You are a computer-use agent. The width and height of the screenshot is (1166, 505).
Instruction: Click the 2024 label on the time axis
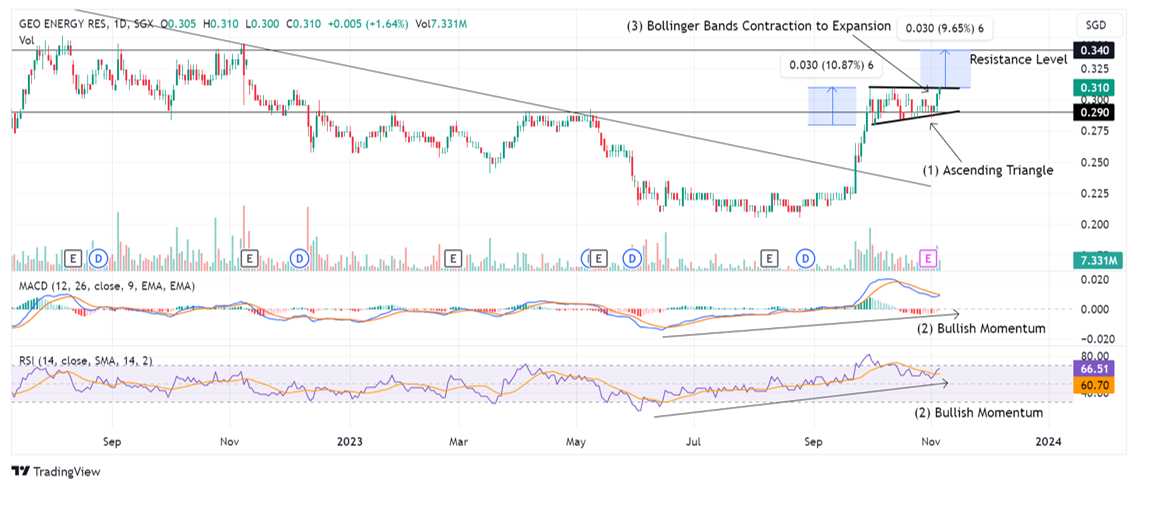click(1049, 441)
